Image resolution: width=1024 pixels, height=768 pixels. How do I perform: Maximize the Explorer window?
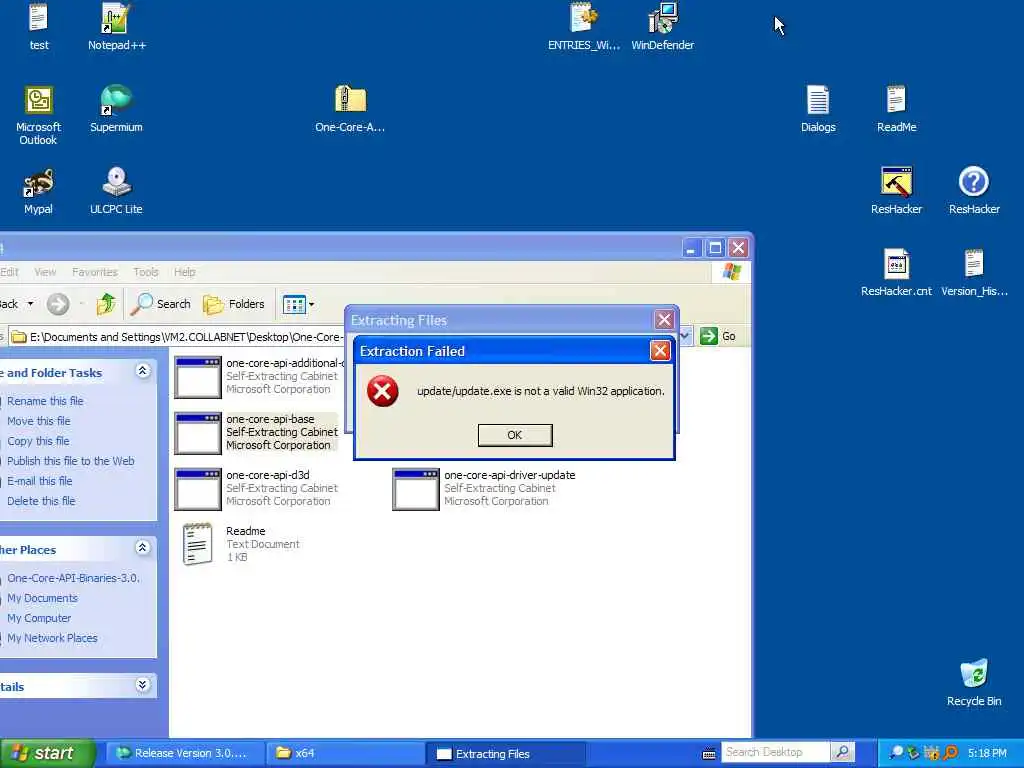(x=715, y=248)
